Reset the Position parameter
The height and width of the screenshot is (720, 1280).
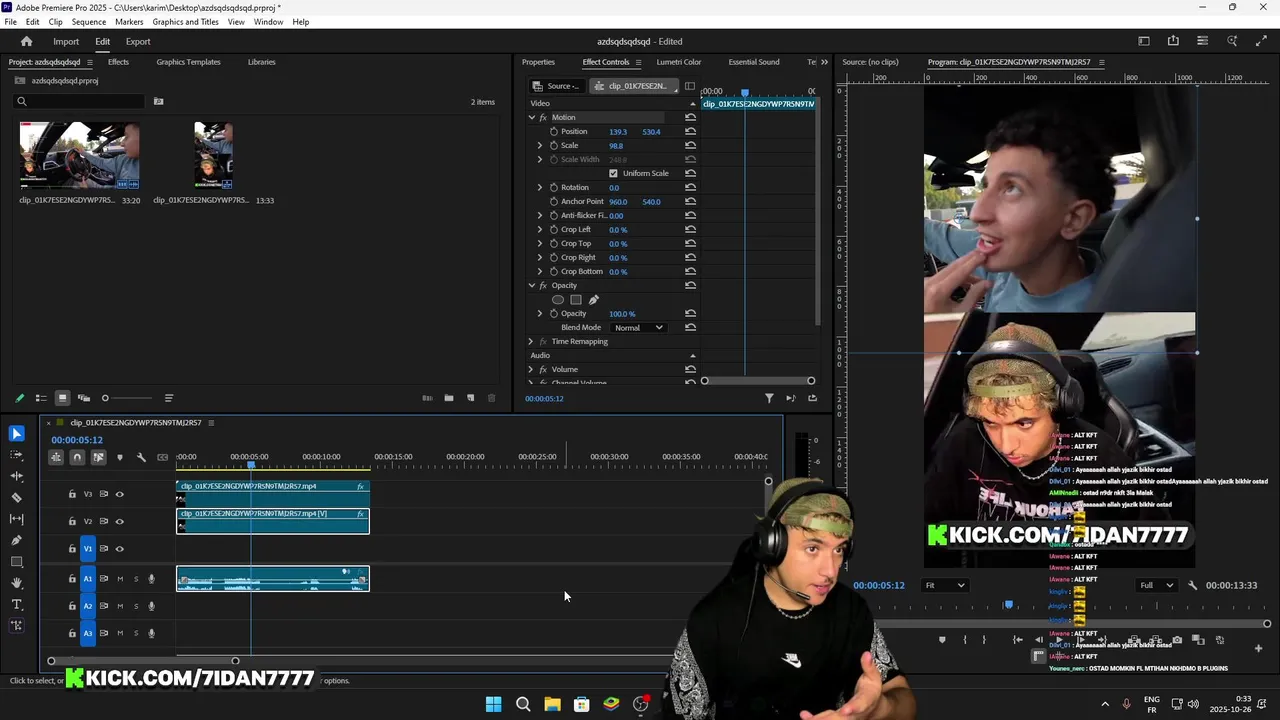pos(690,131)
